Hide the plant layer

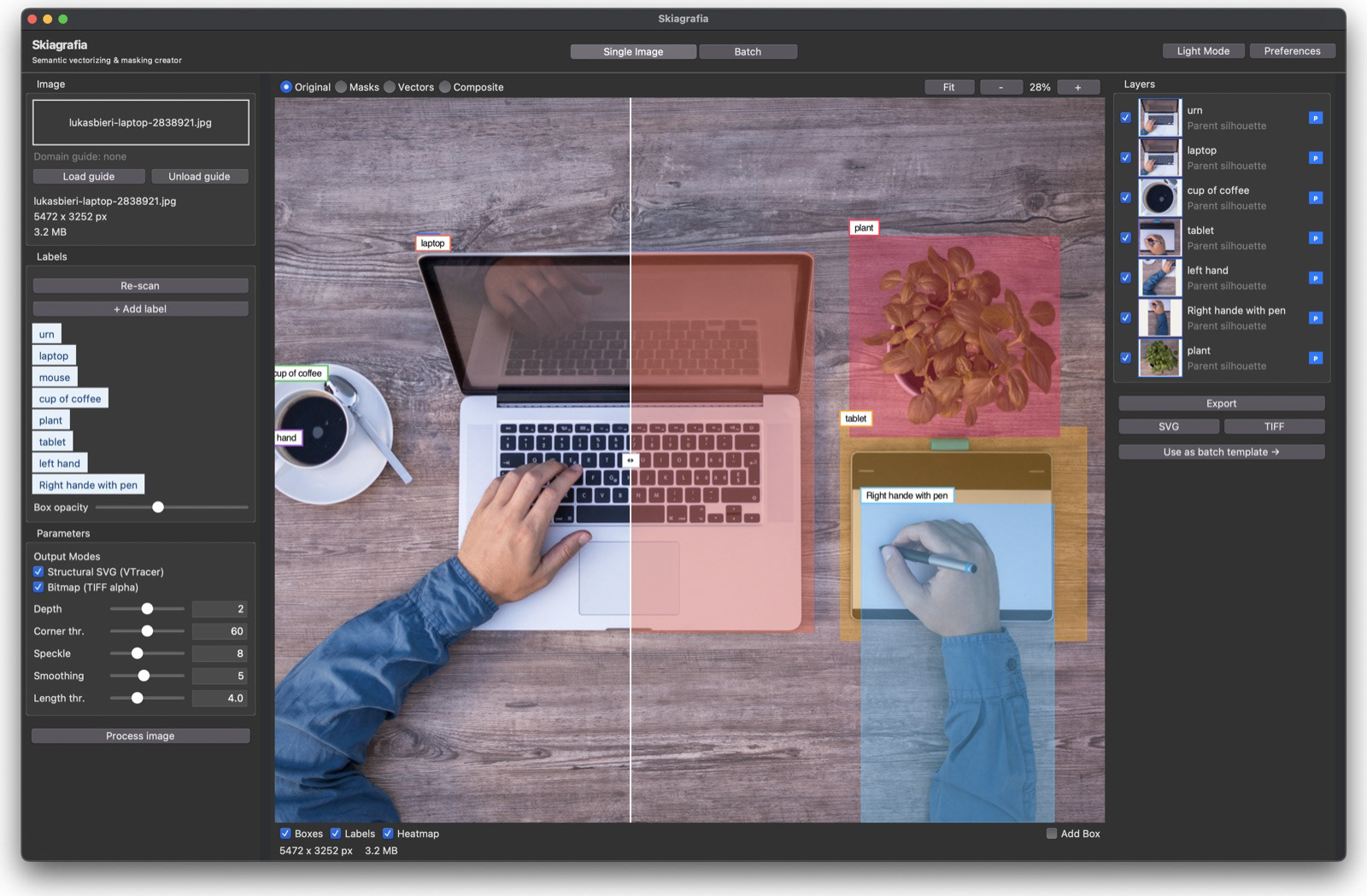(x=1125, y=358)
